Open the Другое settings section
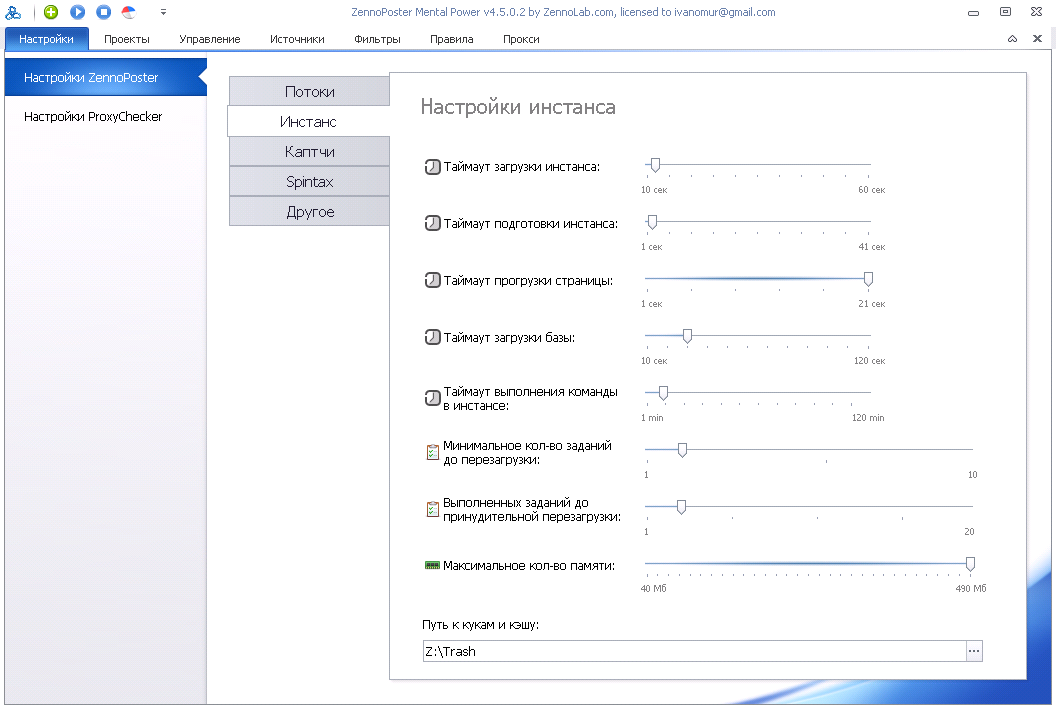The width and height of the screenshot is (1056, 705). click(309, 212)
